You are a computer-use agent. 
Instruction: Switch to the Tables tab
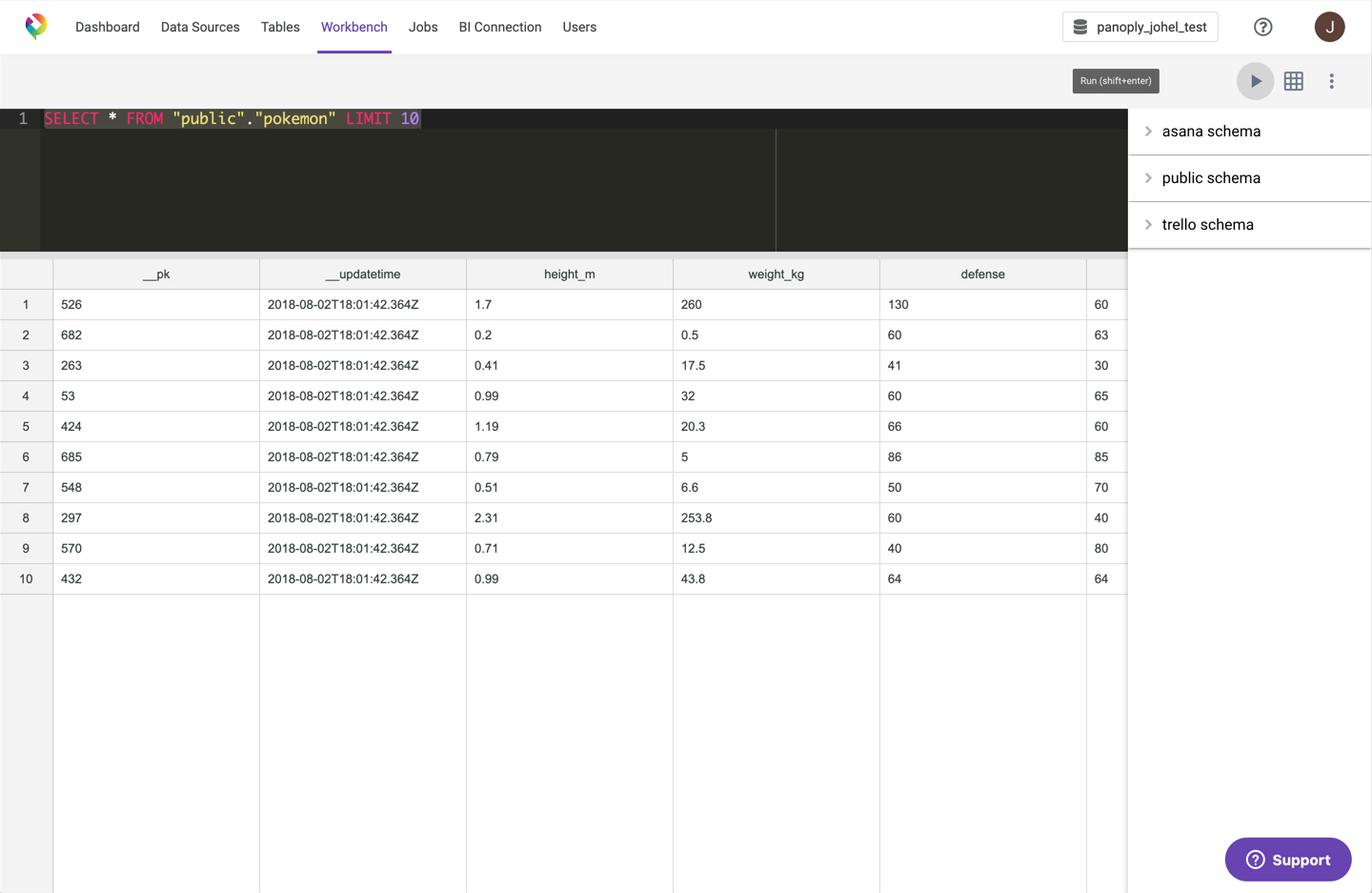(280, 27)
